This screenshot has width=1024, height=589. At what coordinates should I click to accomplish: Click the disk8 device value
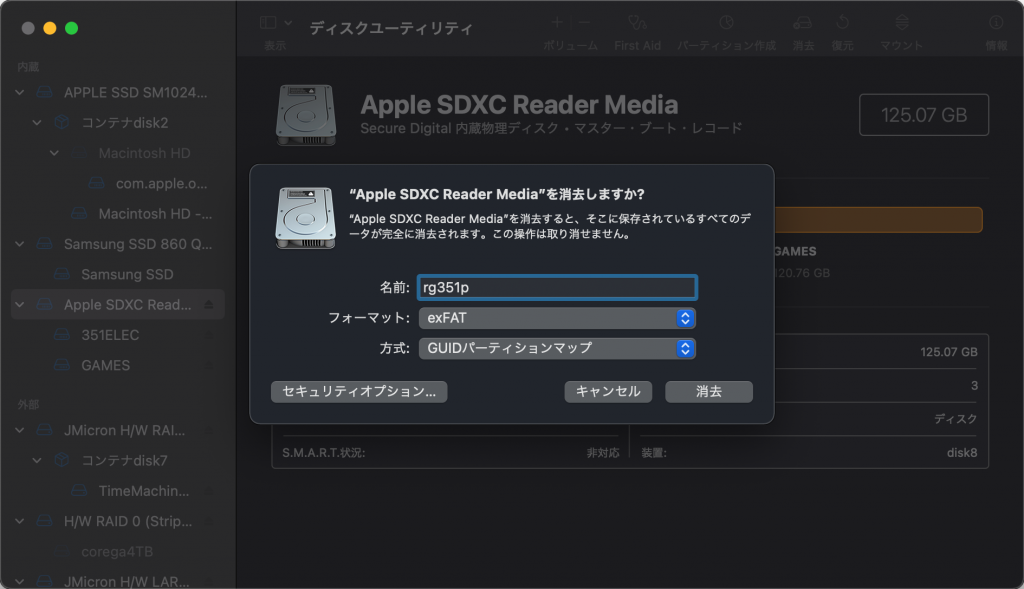tap(961, 453)
